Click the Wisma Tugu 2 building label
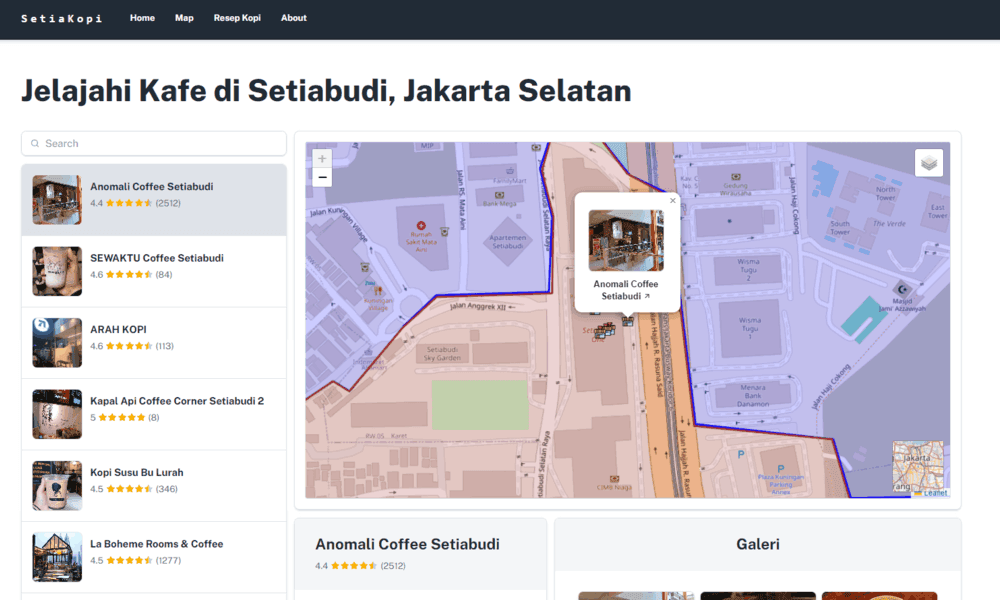This screenshot has height=600, width=1000. tap(748, 270)
